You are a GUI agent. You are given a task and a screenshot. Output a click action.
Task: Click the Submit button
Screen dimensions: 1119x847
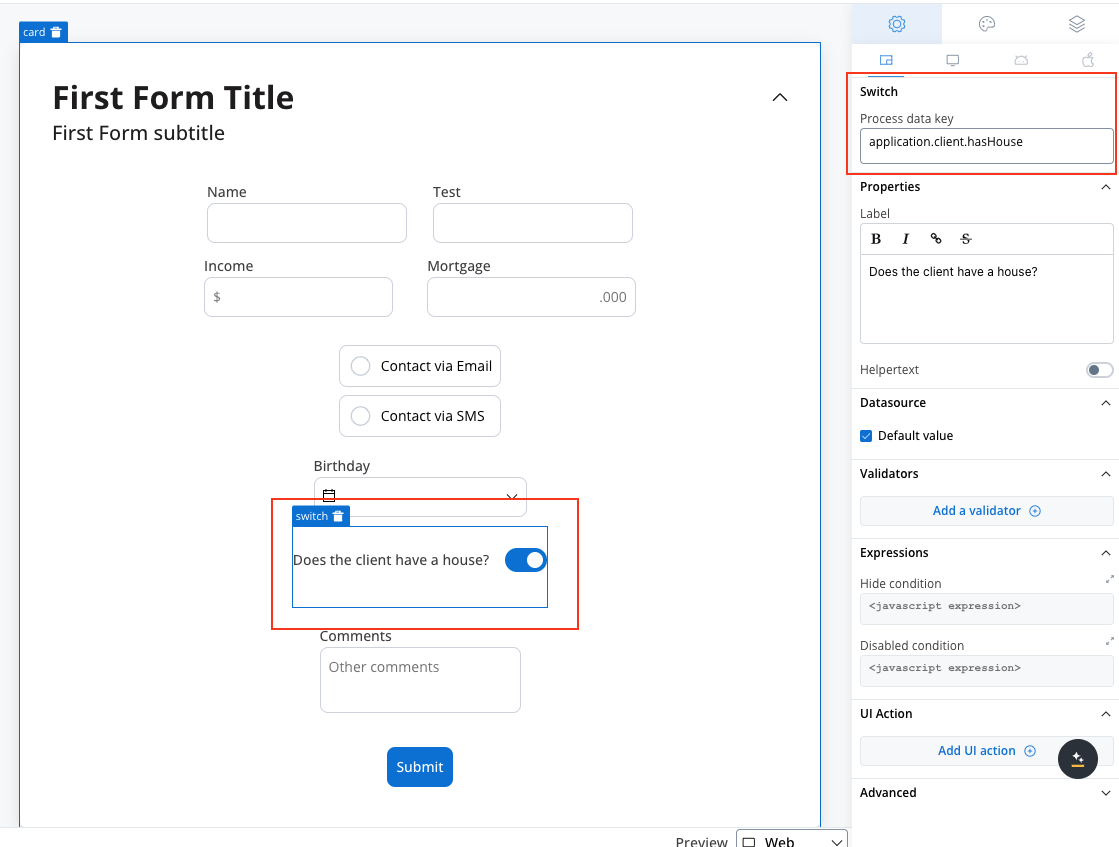[420, 767]
